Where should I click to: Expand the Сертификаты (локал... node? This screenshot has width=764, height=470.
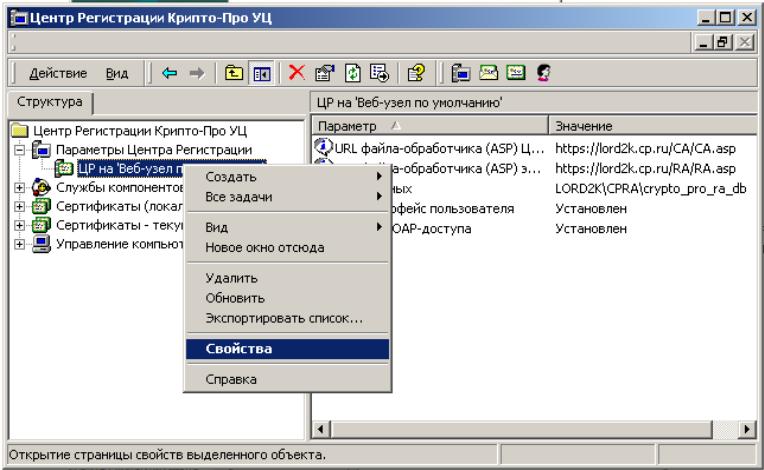pyautogui.click(x=19, y=206)
